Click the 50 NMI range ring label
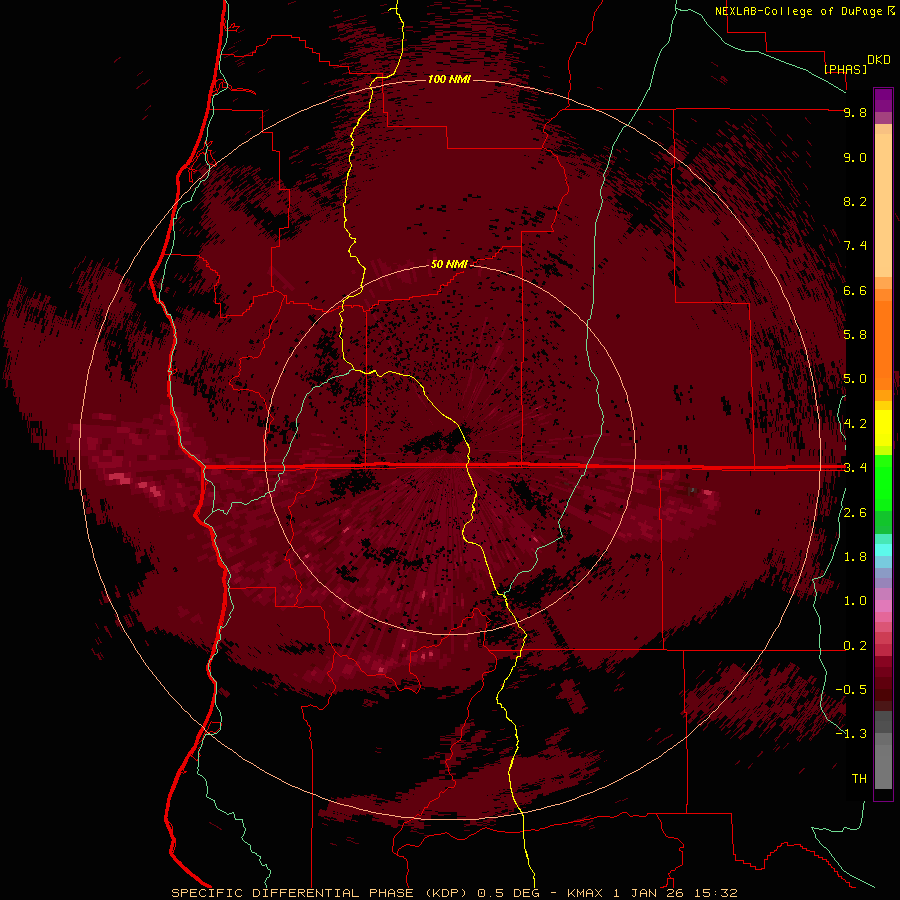This screenshot has height=900, width=900. click(449, 264)
